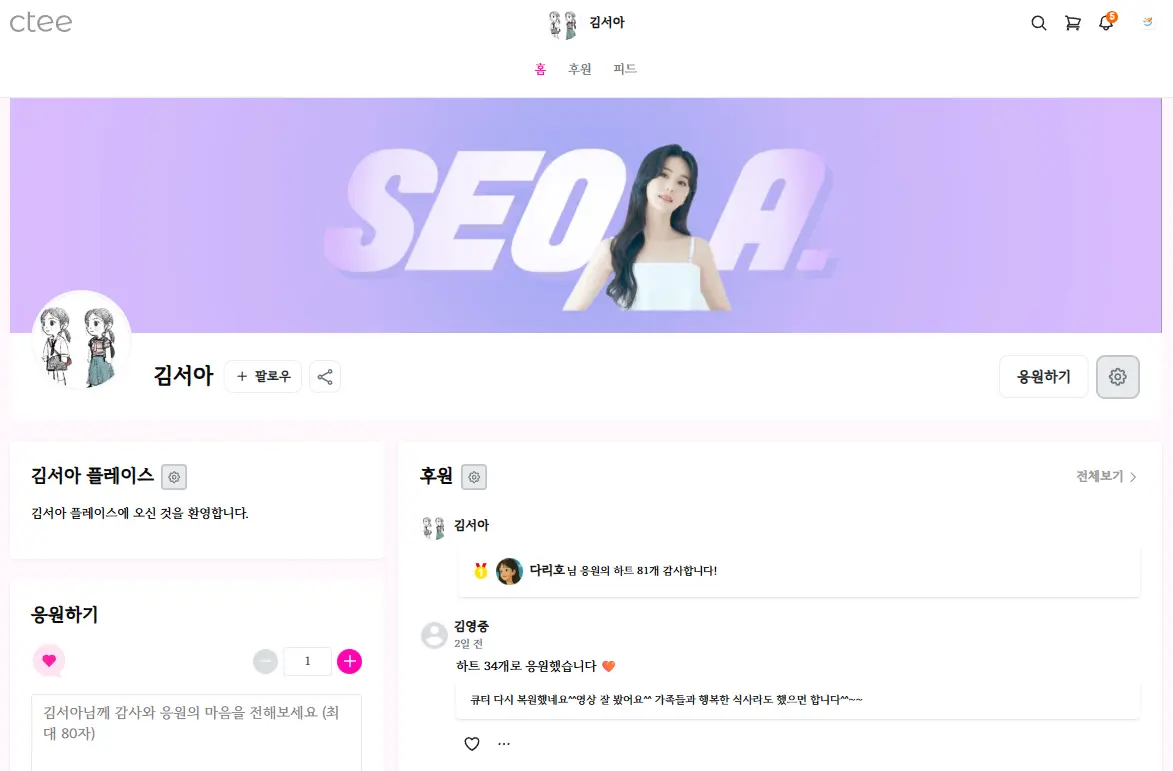Switch to the 피드 tab
The width and height of the screenshot is (1173, 771).
[x=625, y=69]
